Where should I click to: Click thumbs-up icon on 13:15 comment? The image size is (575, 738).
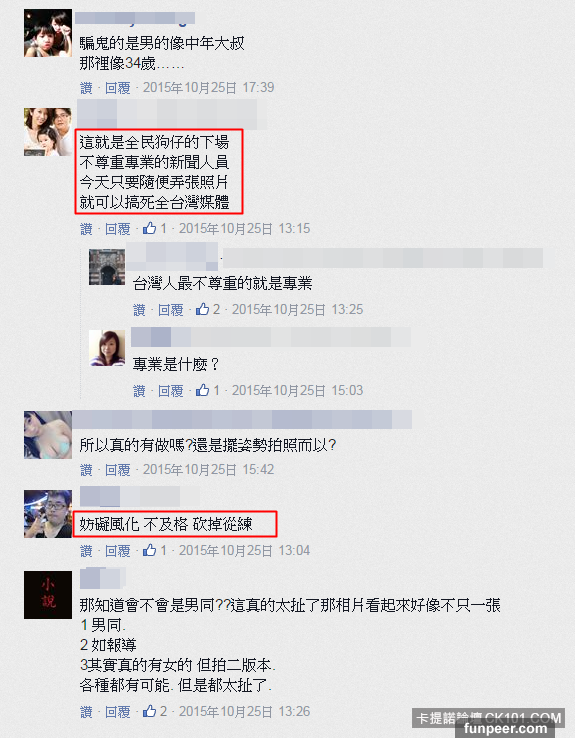[x=150, y=228]
